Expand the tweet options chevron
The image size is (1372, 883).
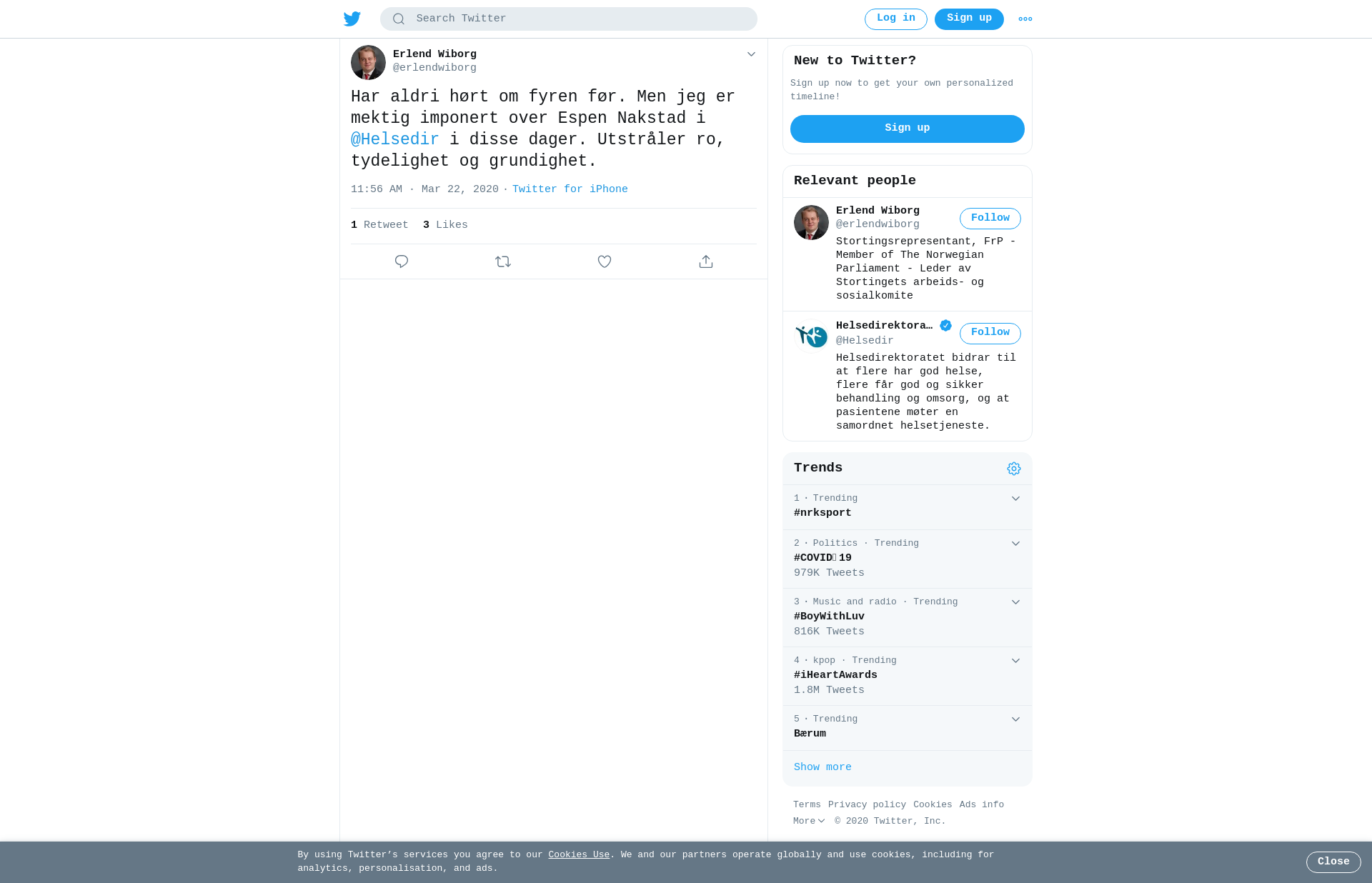tap(751, 54)
